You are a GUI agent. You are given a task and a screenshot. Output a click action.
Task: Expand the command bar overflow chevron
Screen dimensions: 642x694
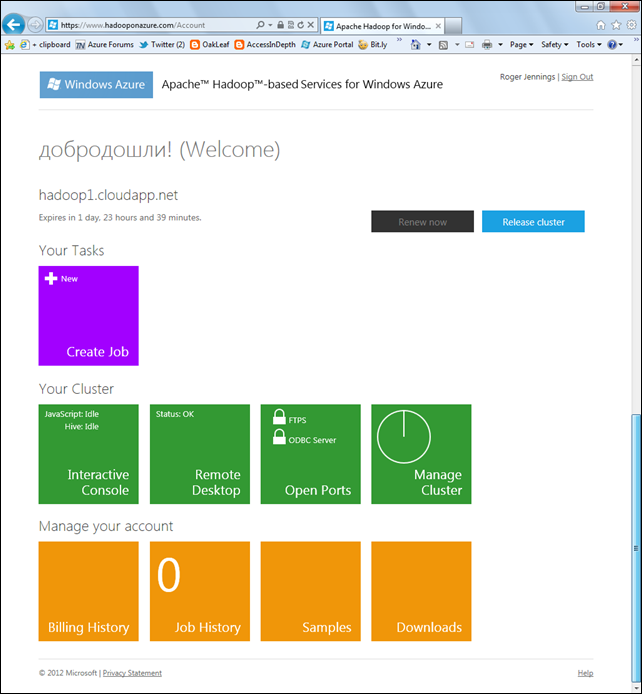pos(636,40)
